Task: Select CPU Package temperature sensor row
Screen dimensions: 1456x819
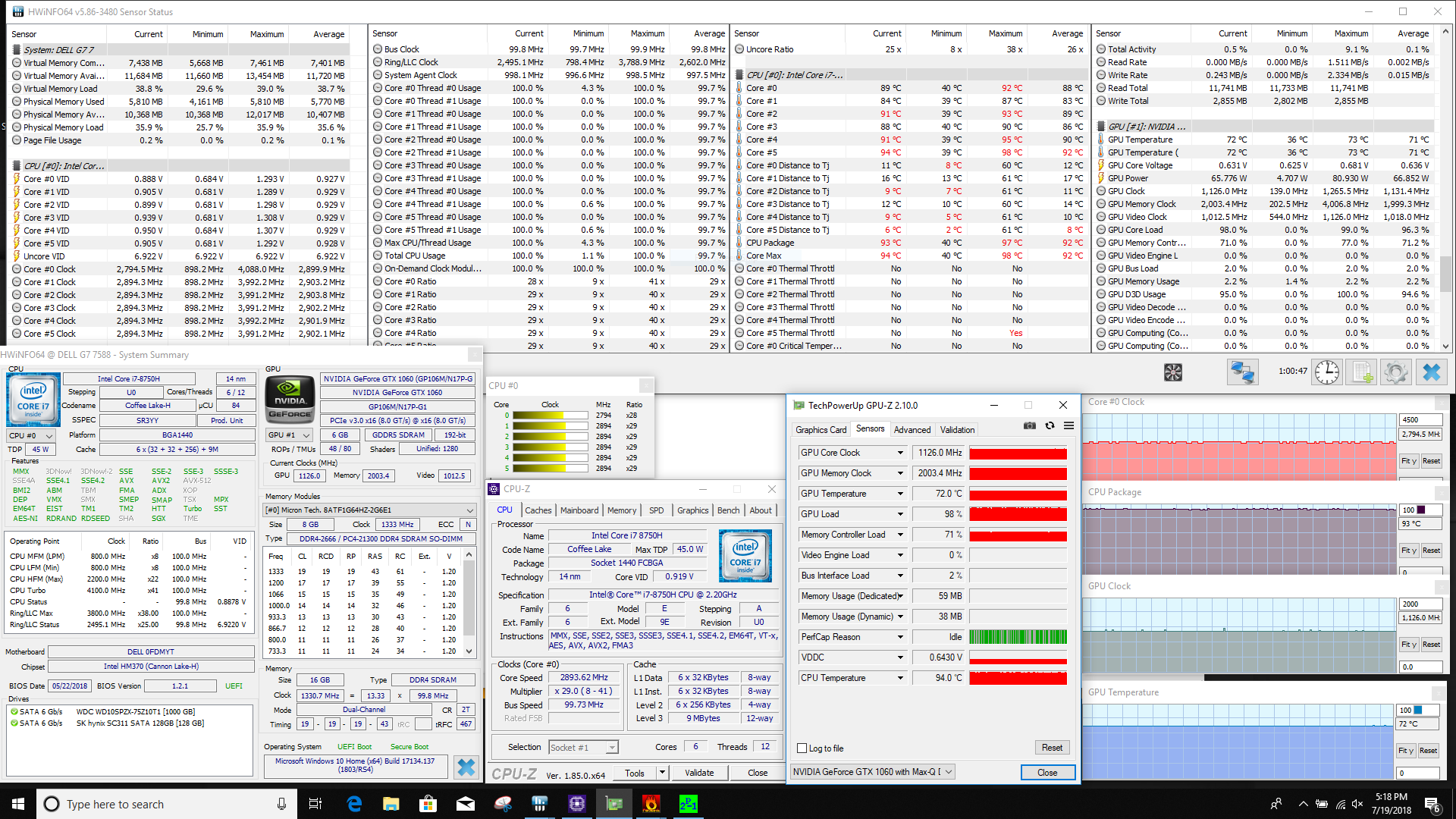Action: 911,243
